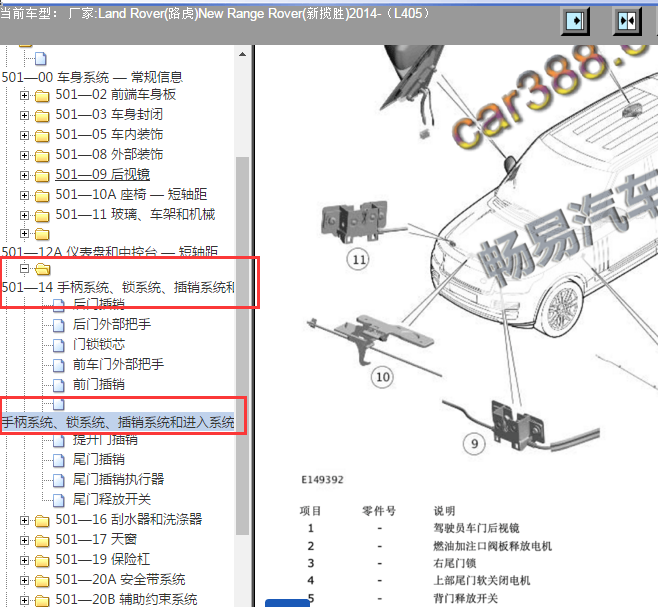Click the folder icon beside 501—03

tap(42, 116)
